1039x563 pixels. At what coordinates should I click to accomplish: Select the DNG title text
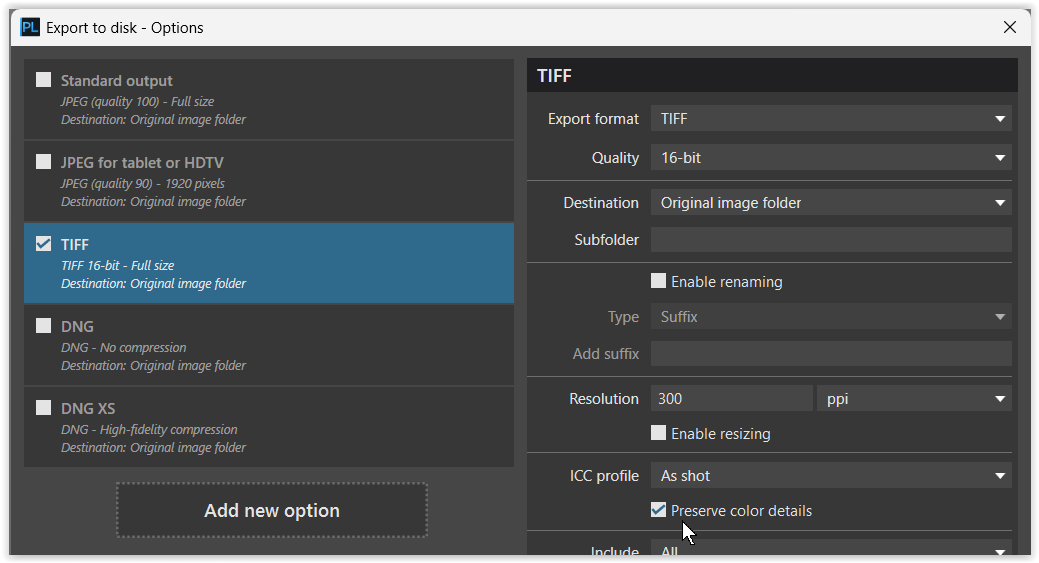pos(78,327)
